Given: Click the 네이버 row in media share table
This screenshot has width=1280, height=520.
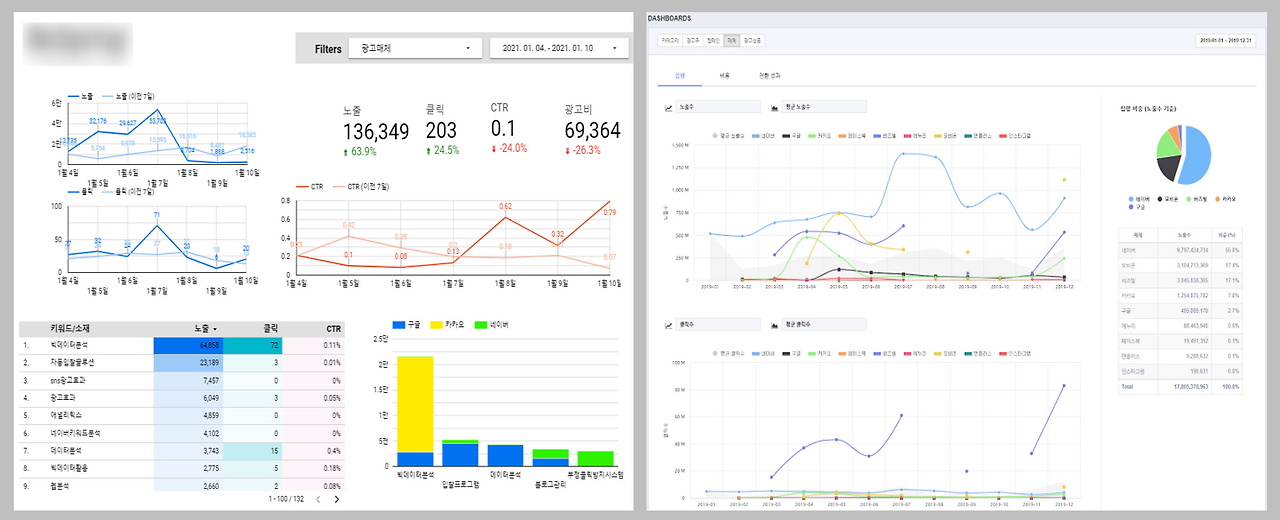Looking at the screenshot, I should click(1182, 251).
